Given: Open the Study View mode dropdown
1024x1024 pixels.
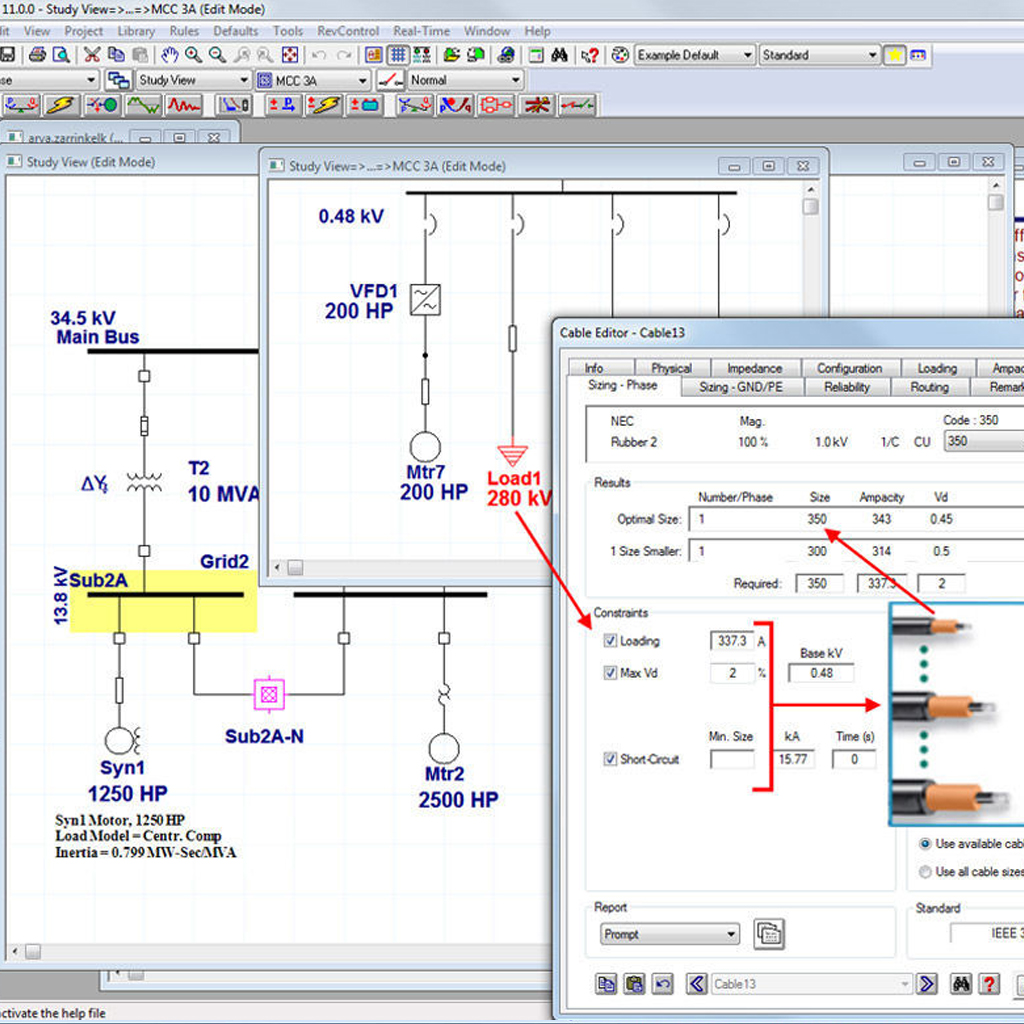Looking at the screenshot, I should [242, 80].
